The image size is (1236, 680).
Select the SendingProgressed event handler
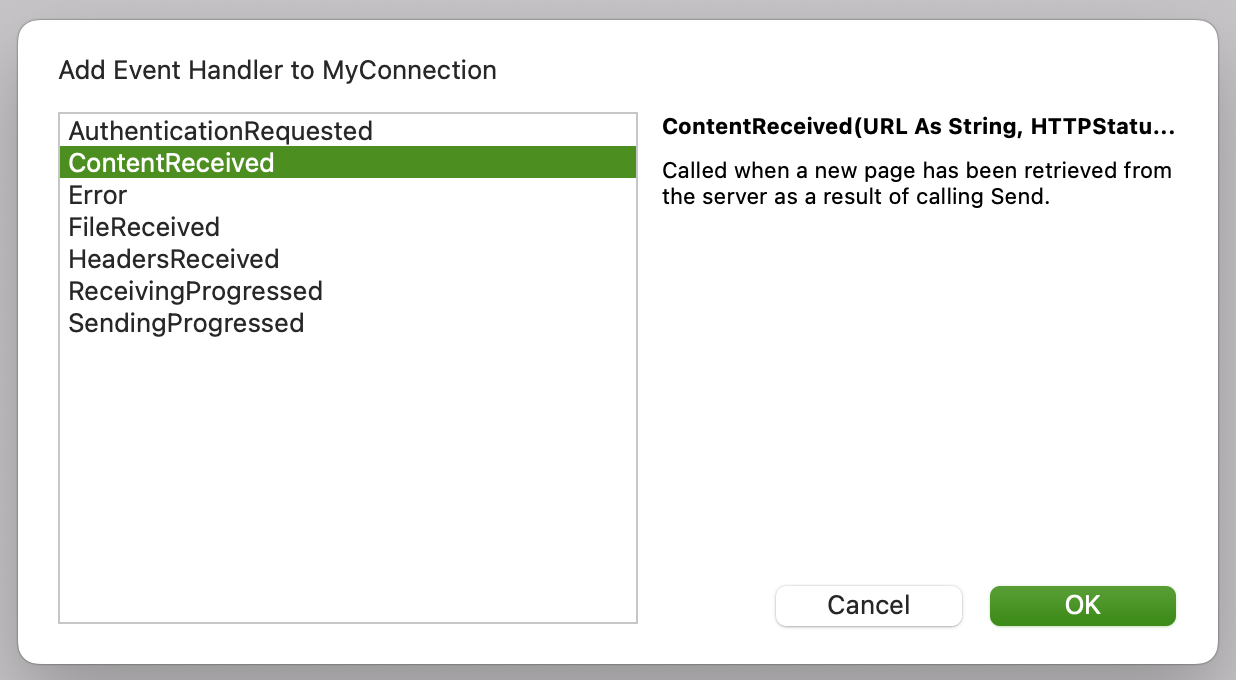click(x=186, y=323)
